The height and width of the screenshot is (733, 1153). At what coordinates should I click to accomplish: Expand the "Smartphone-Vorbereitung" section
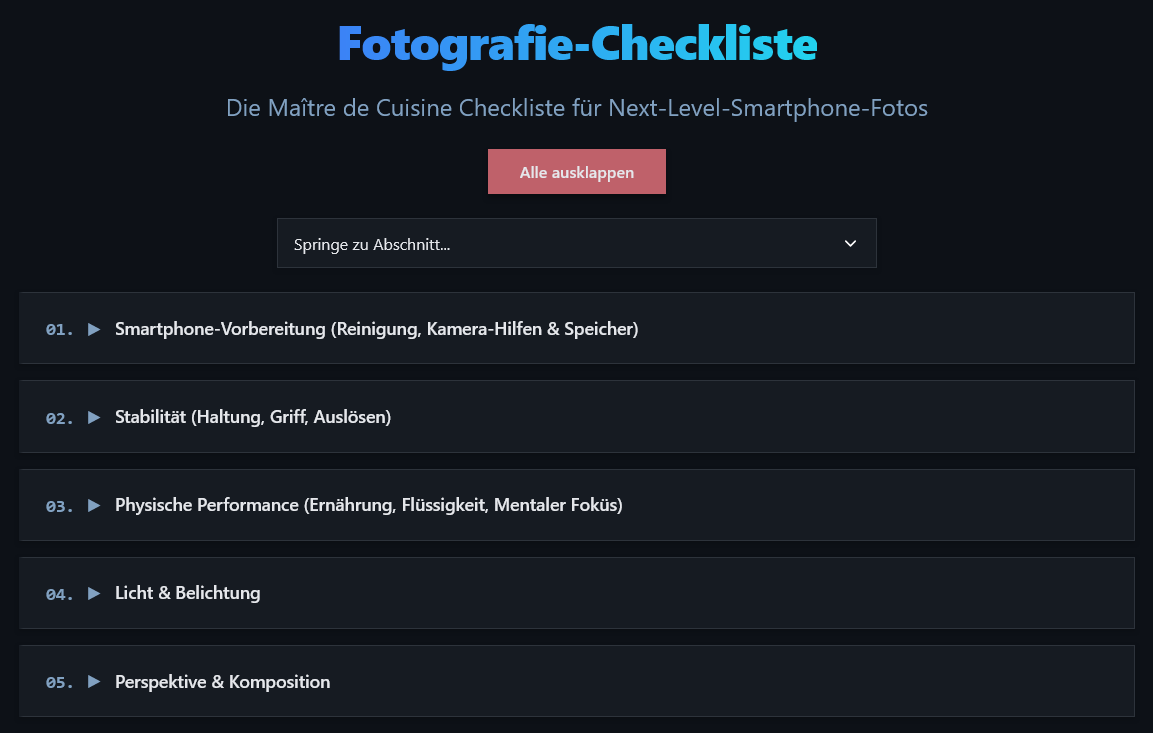coord(376,328)
